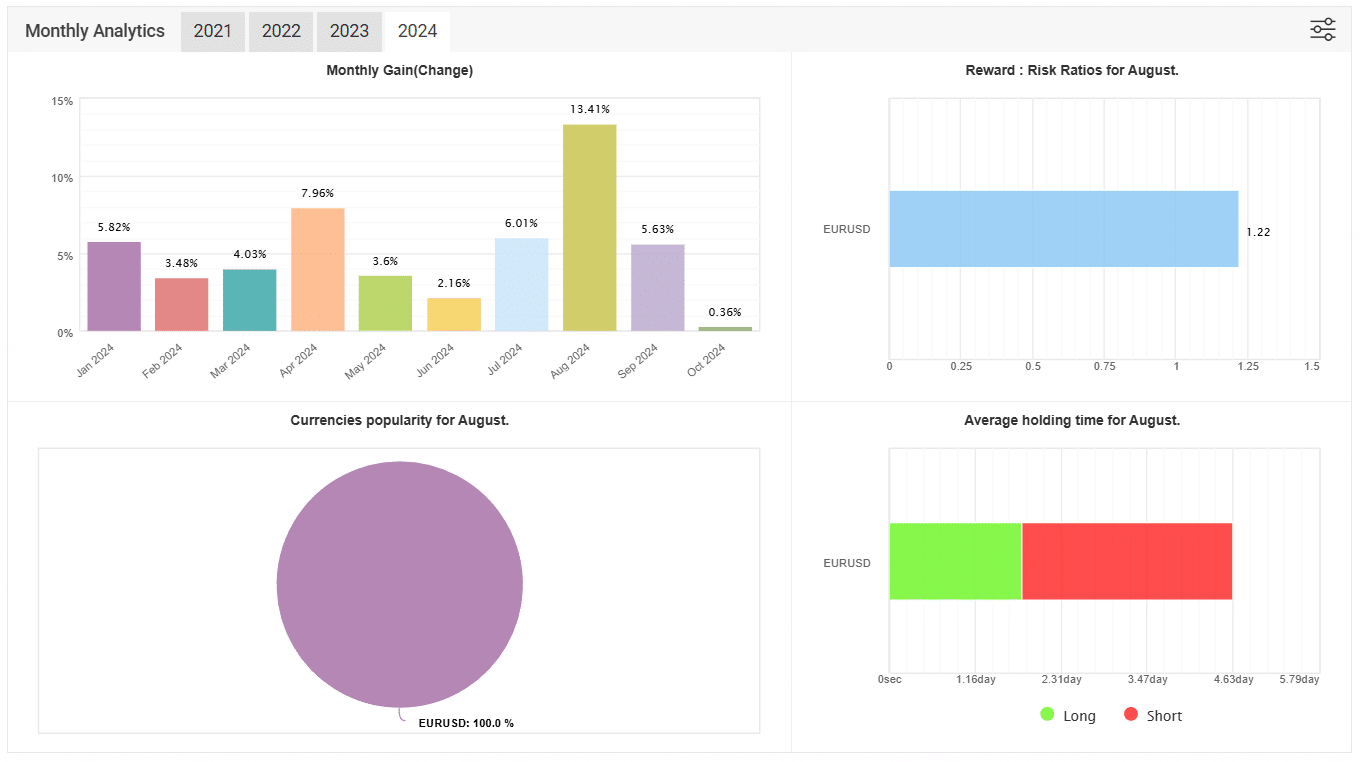This screenshot has width=1360, height=762.
Task: Click the red Short holding time bar
Action: click(x=1126, y=561)
